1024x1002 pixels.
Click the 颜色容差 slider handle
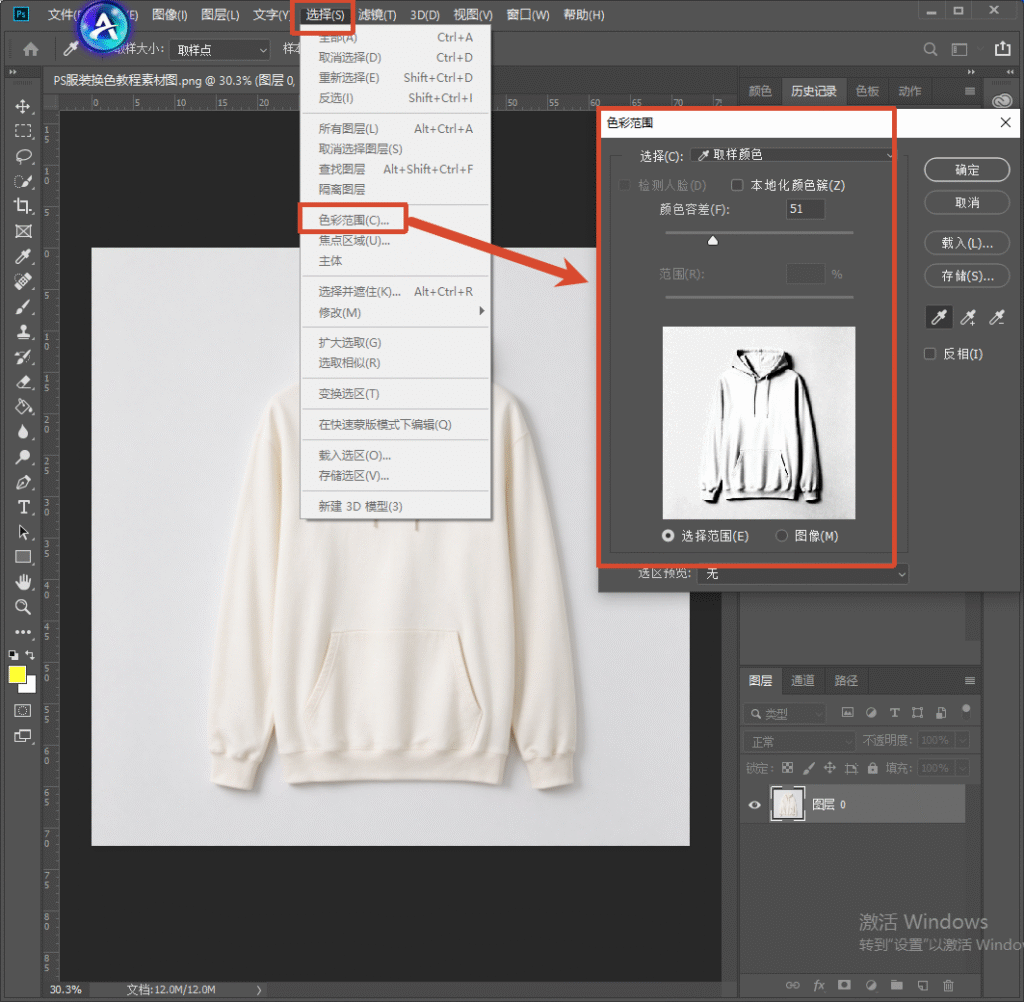pos(712,240)
